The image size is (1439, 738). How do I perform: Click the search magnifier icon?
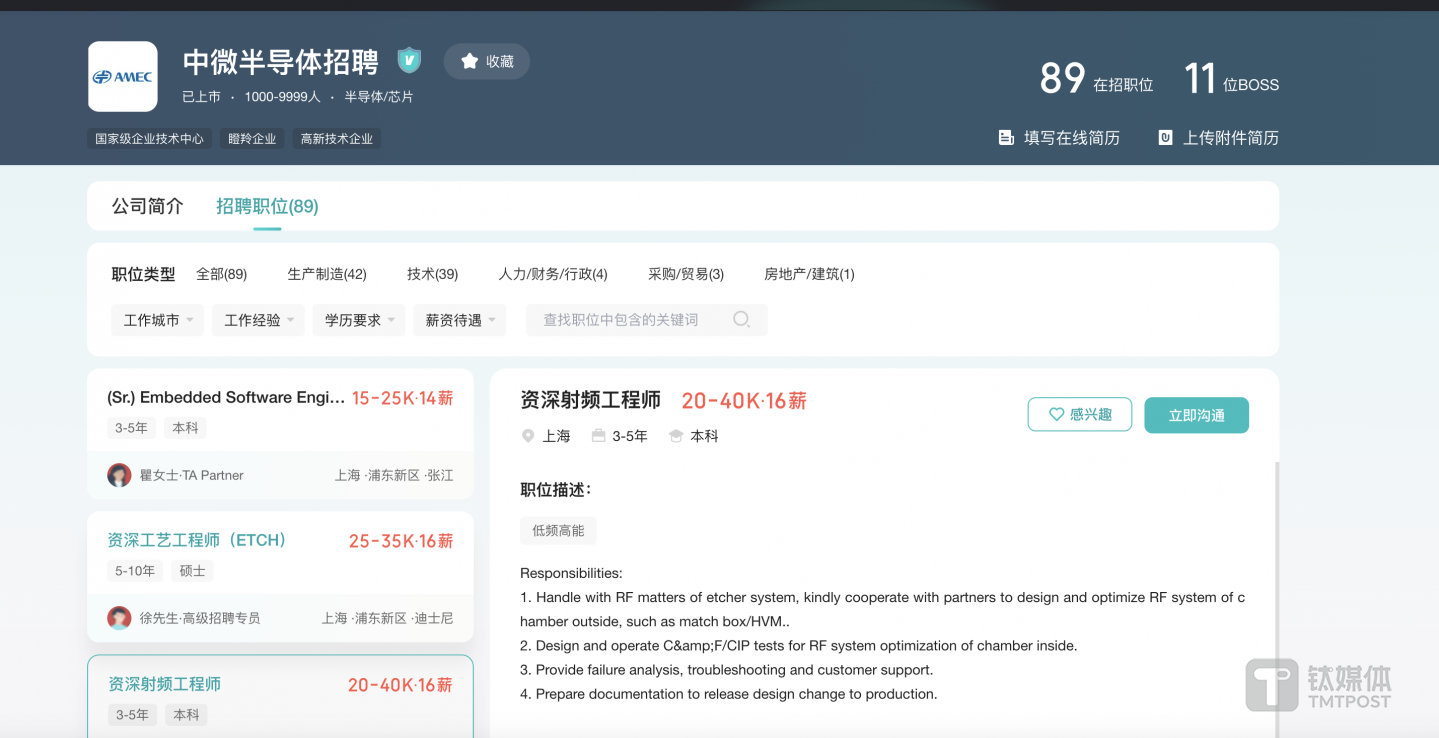pos(741,320)
